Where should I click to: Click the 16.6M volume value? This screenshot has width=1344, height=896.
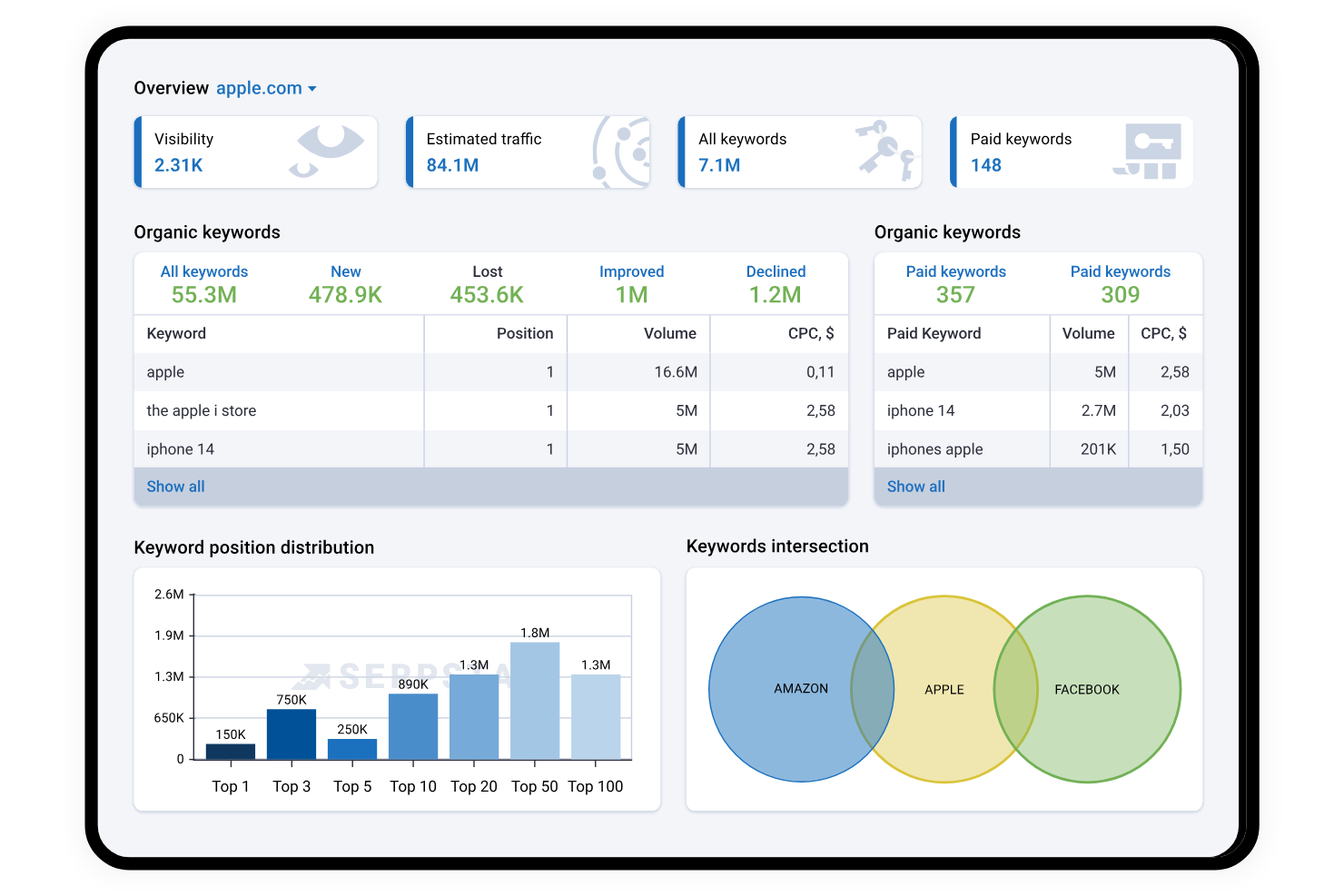(x=676, y=372)
